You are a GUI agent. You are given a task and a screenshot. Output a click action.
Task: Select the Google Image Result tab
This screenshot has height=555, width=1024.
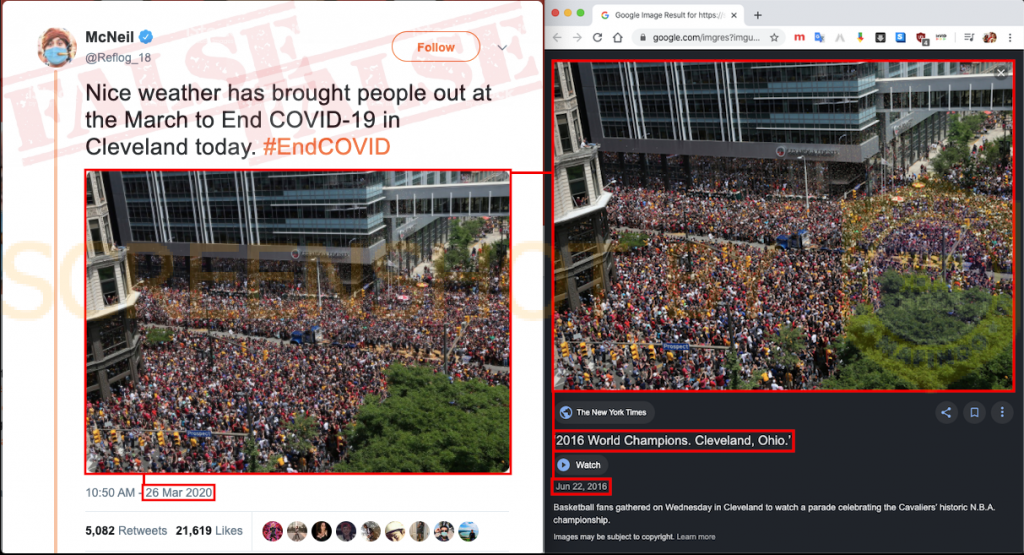(667, 15)
